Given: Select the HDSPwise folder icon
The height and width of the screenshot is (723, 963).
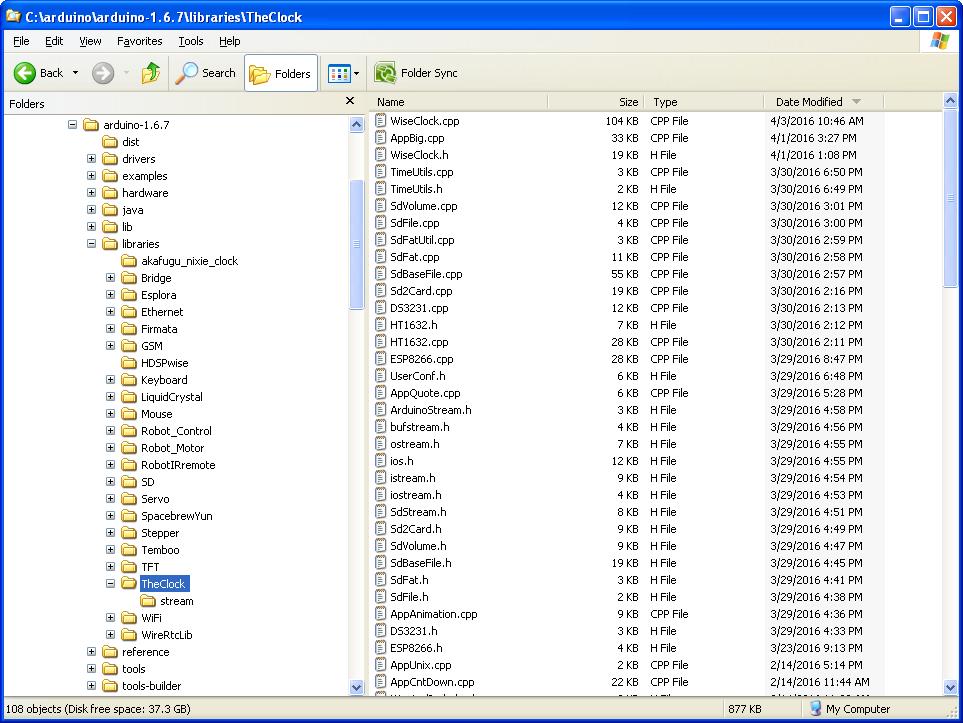Looking at the screenshot, I should click(129, 363).
